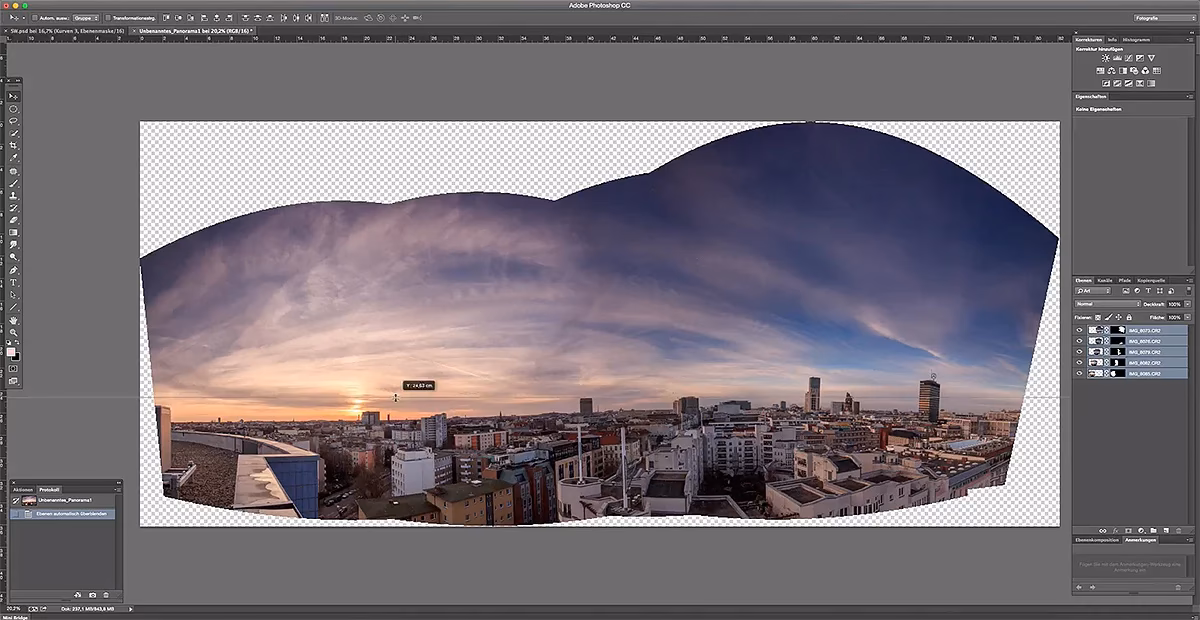Screen dimensions: 1200x620
Task: Hide the IMG_8073.CR2 layer
Action: coord(1078,330)
